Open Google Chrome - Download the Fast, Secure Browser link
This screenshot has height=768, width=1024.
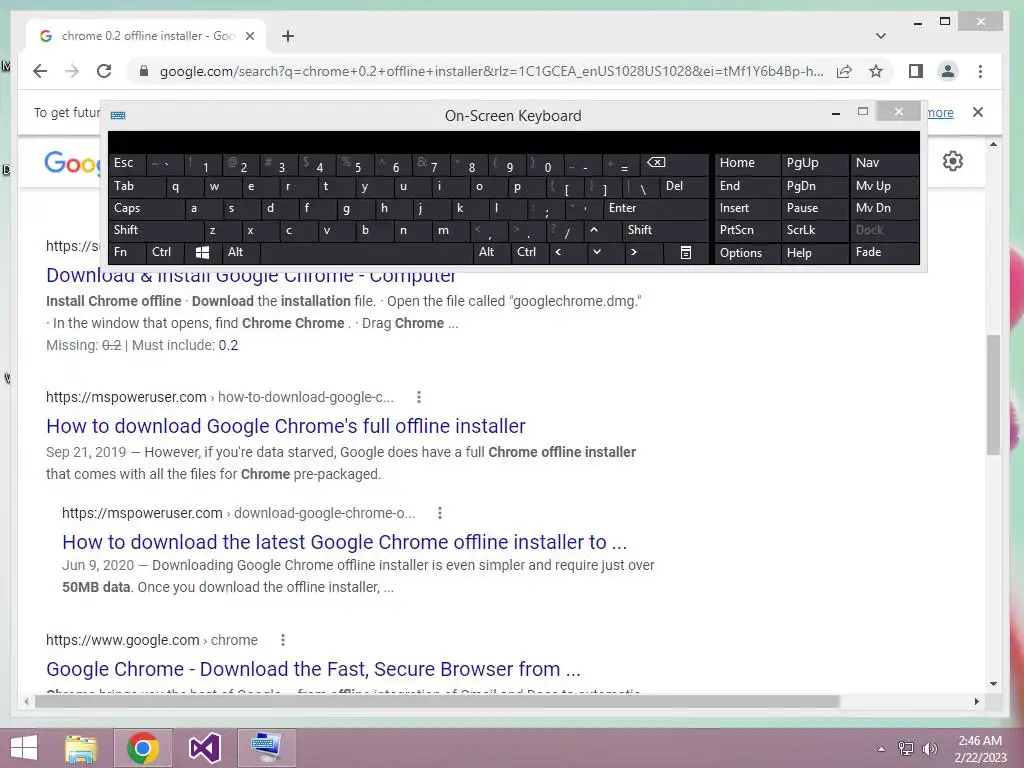click(x=313, y=669)
